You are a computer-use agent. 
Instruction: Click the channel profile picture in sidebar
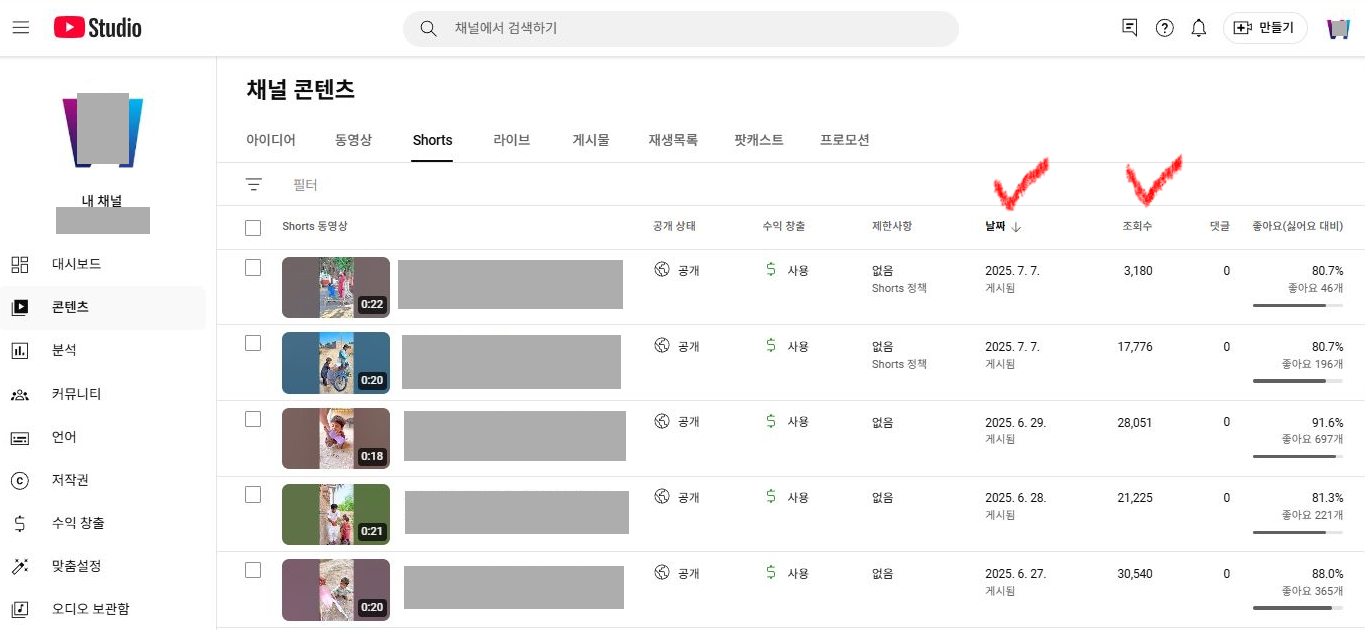click(x=102, y=130)
